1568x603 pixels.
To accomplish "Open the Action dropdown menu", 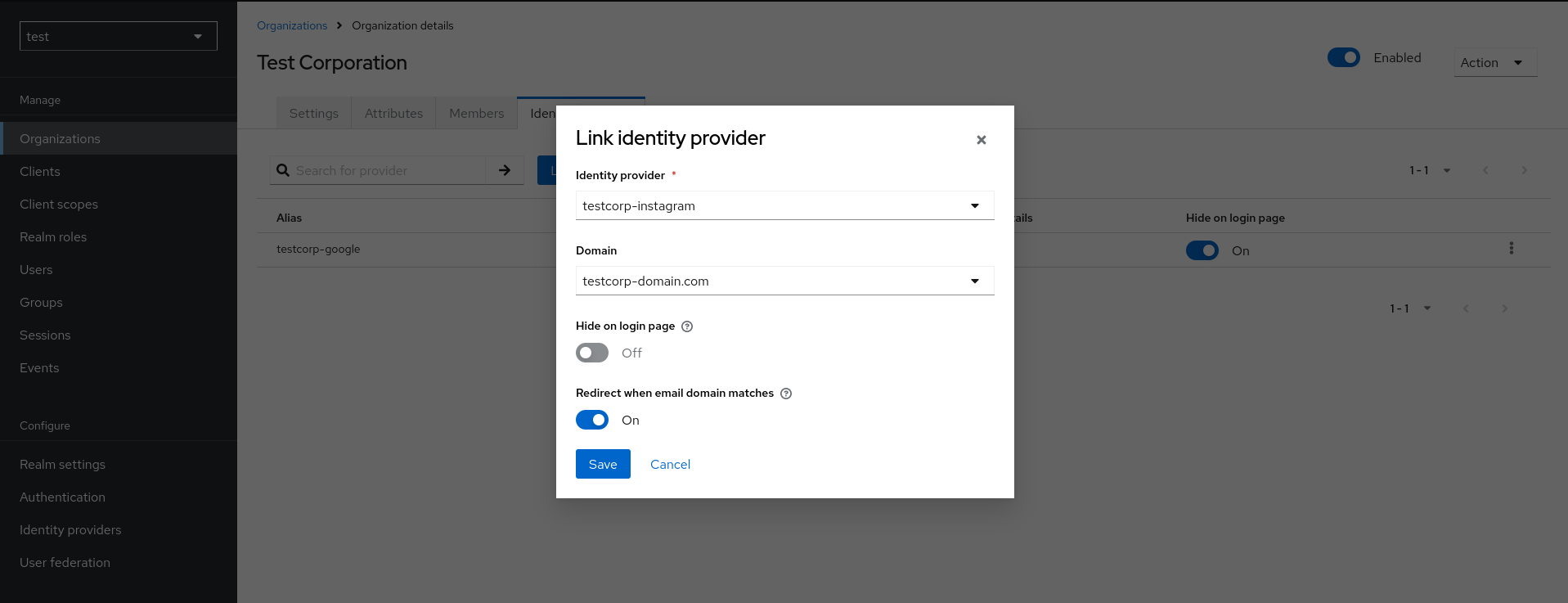I will (x=1494, y=63).
